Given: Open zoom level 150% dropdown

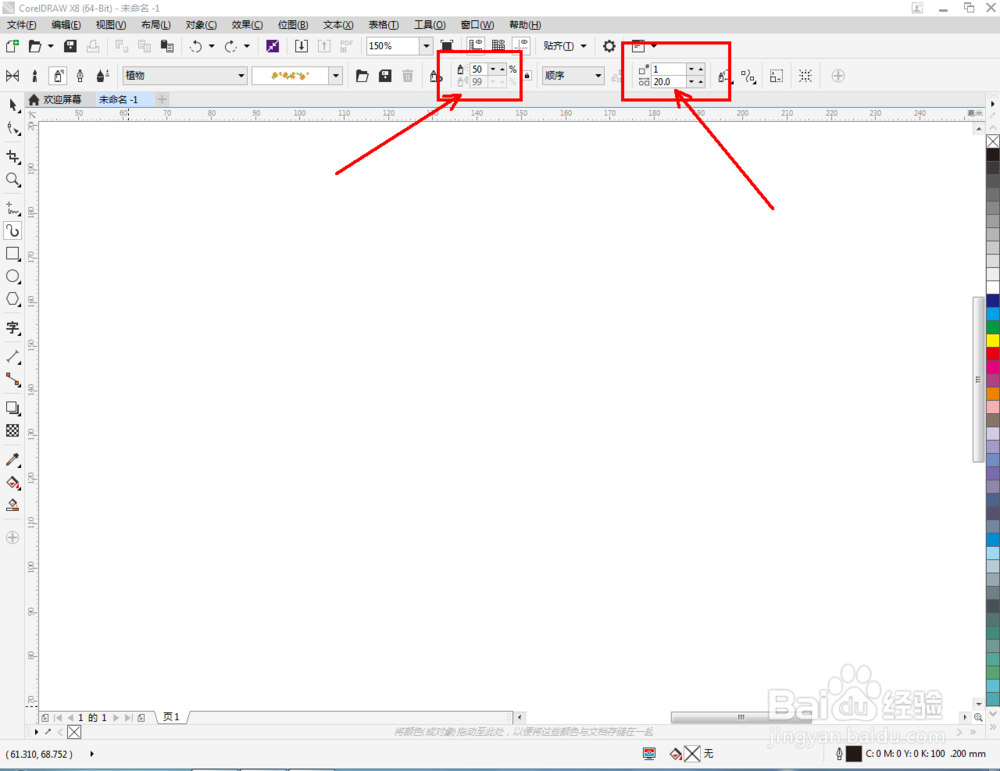Looking at the screenshot, I should click(426, 46).
